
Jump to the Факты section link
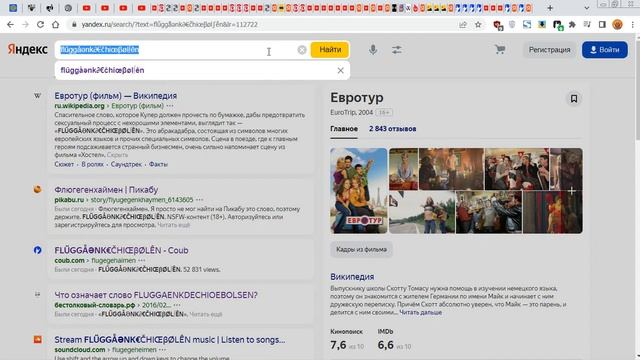(158, 164)
